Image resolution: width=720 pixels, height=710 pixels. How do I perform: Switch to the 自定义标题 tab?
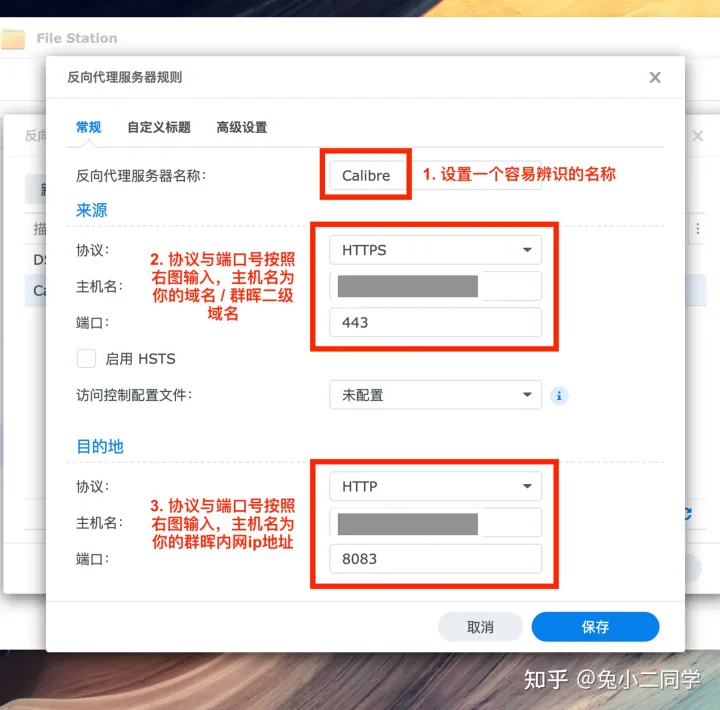coord(159,127)
